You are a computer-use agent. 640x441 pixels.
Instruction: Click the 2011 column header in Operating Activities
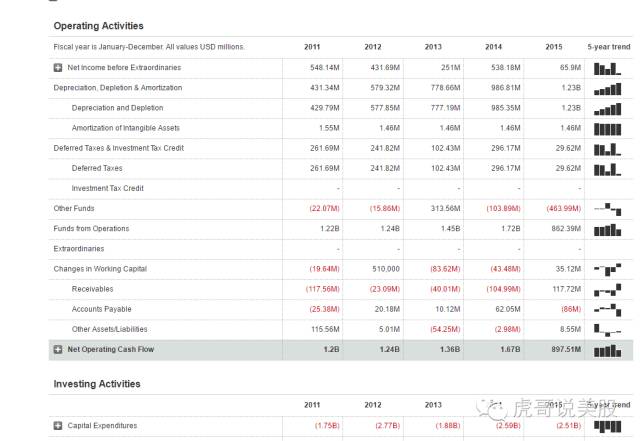(313, 47)
